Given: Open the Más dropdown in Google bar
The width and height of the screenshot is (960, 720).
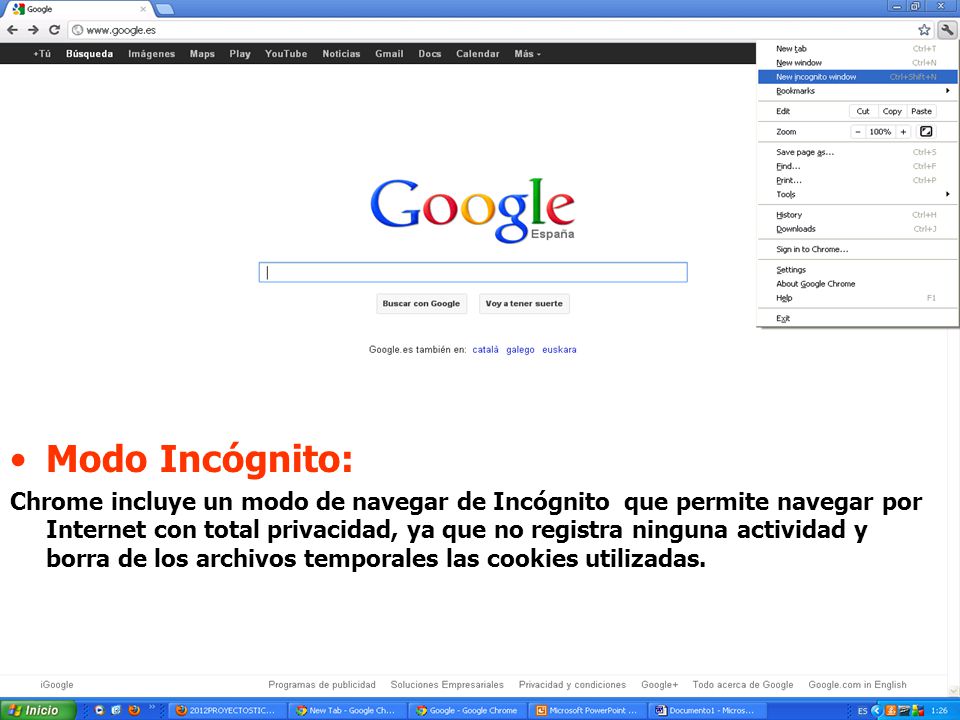Looking at the screenshot, I should (527, 54).
